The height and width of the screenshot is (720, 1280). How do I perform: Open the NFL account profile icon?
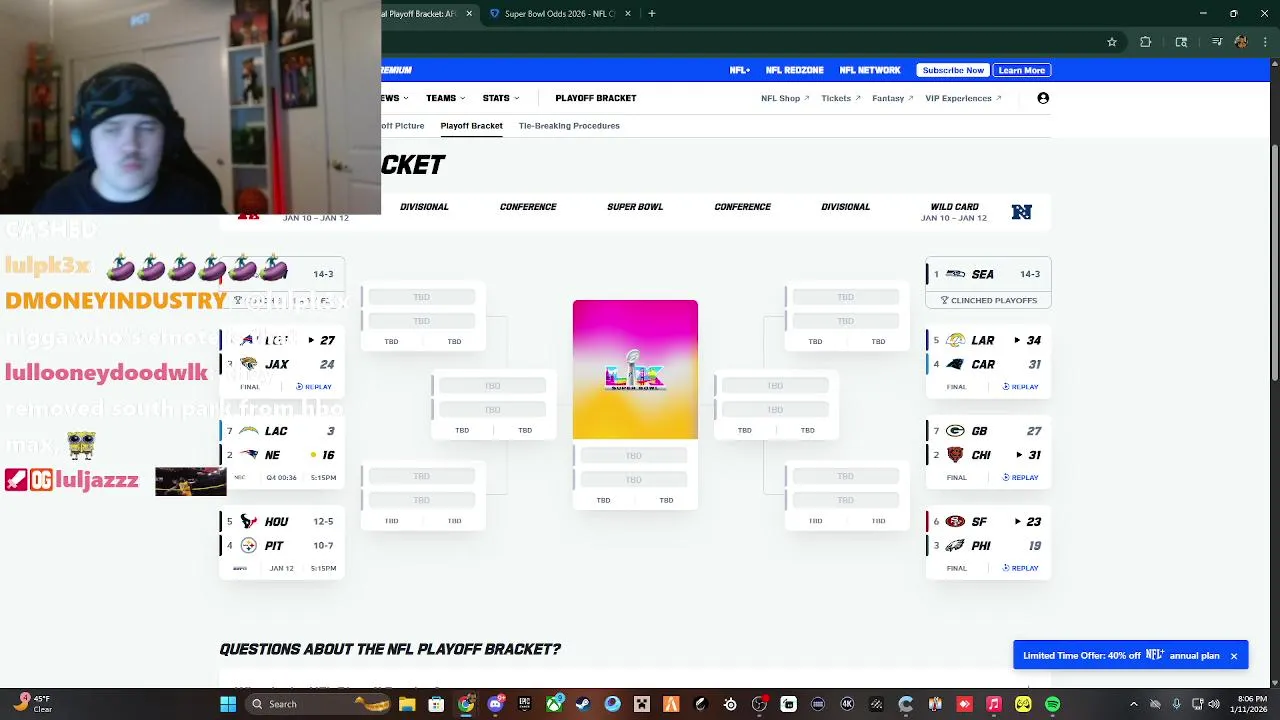coord(1043,98)
